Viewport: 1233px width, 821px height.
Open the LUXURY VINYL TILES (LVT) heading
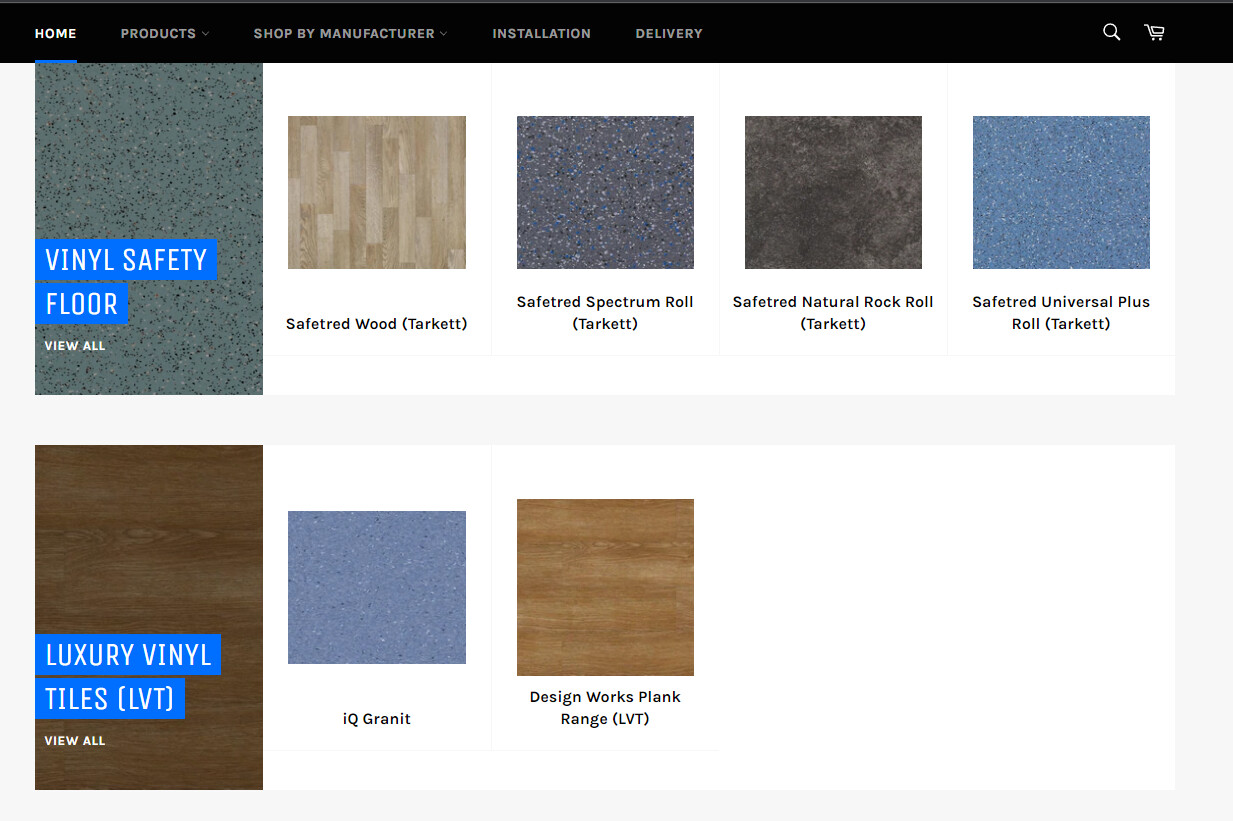[128, 676]
